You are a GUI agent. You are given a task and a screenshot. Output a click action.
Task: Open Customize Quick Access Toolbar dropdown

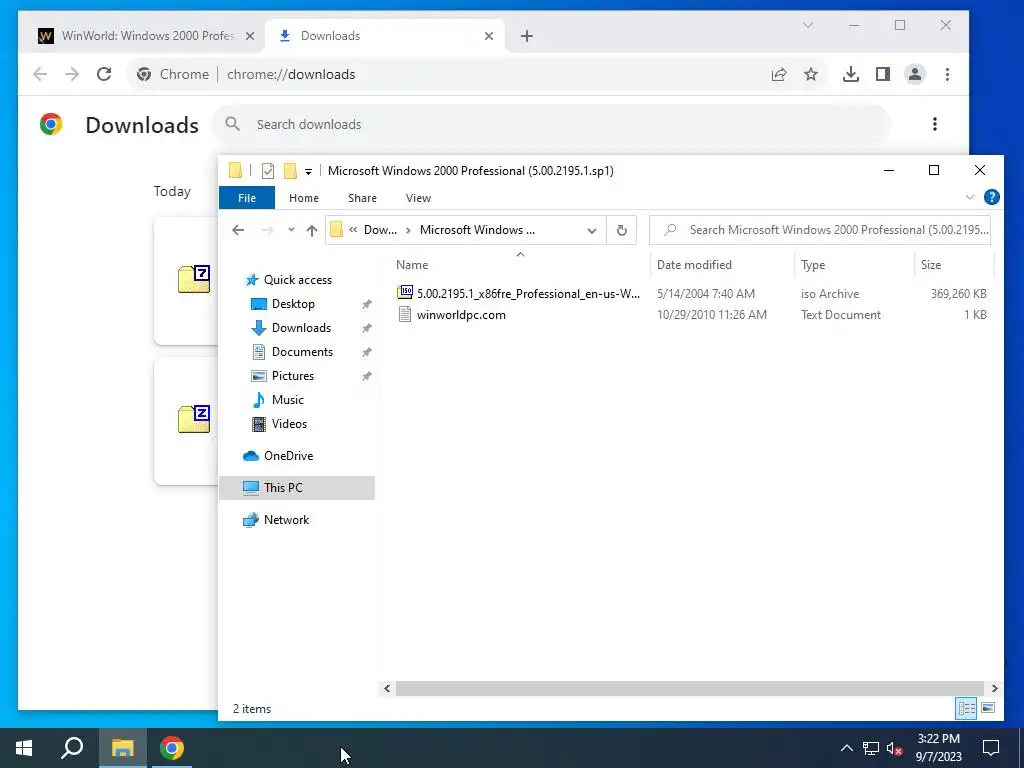pos(308,172)
